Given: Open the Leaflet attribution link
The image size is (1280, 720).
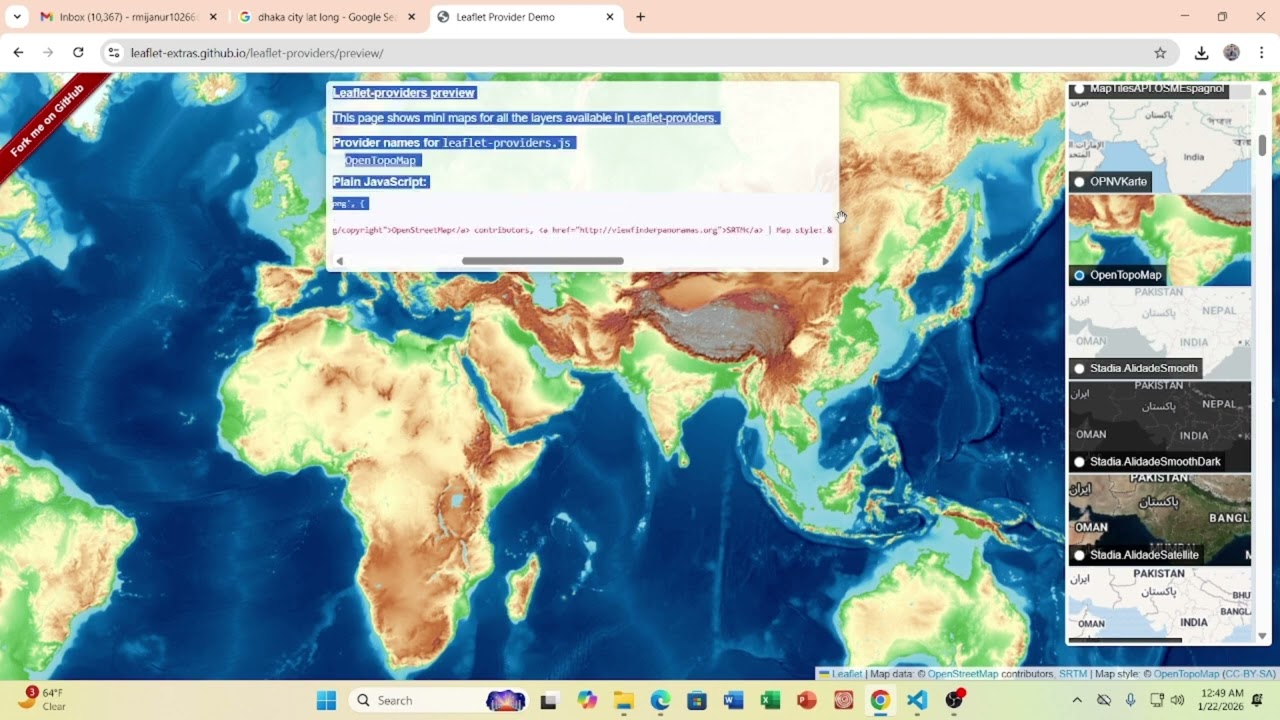Looking at the screenshot, I should (x=847, y=674).
